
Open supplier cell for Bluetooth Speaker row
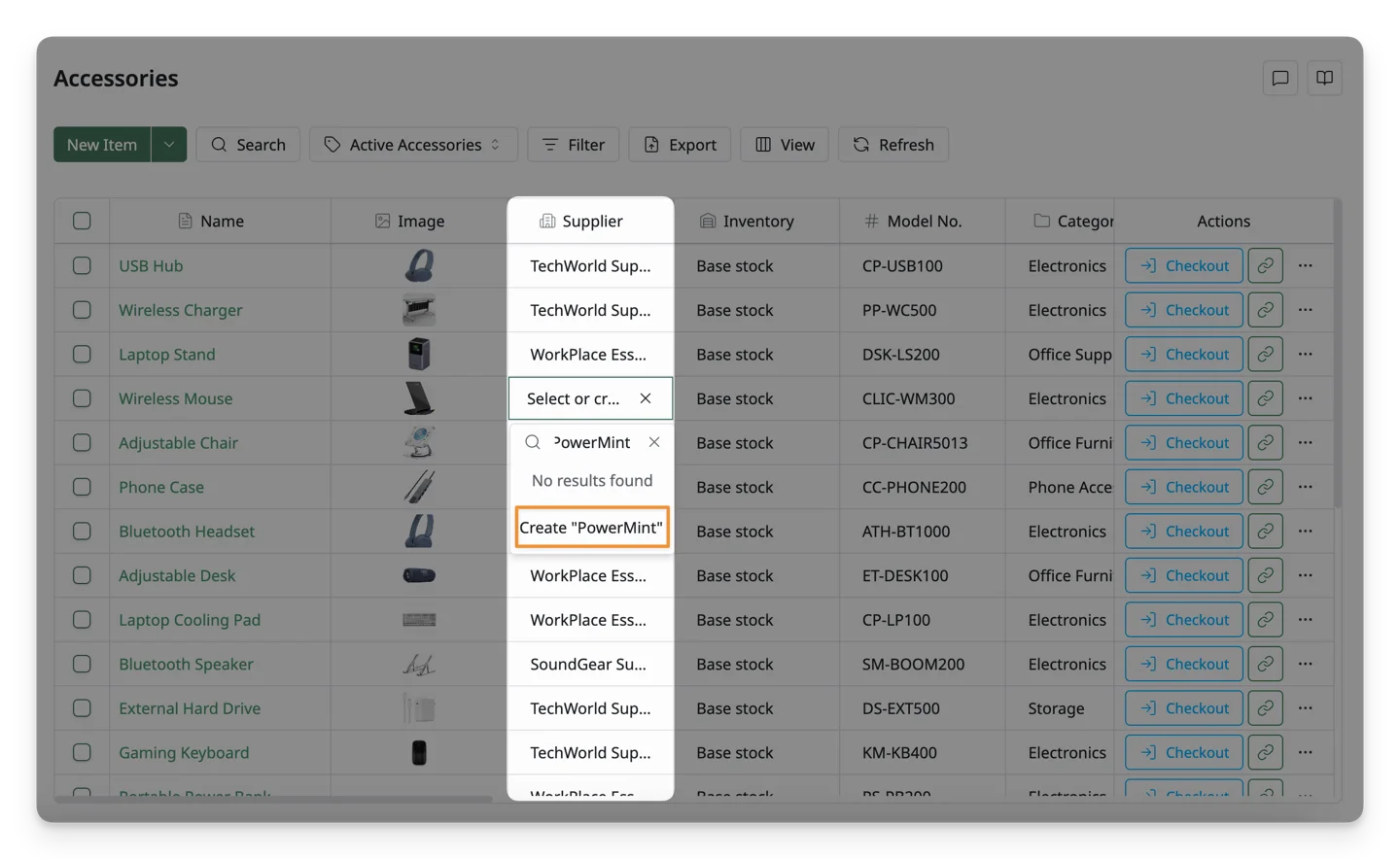point(590,664)
